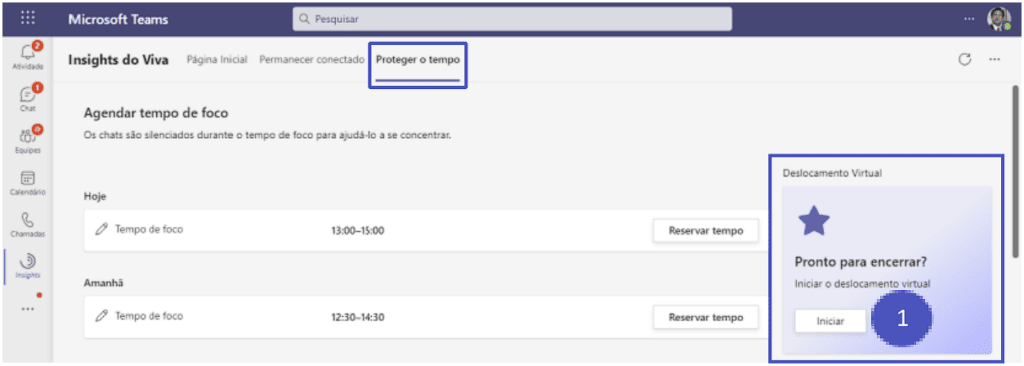Image resolution: width=1024 pixels, height=366 pixels.
Task: Open the app launcher grid icon
Action: coord(28,19)
